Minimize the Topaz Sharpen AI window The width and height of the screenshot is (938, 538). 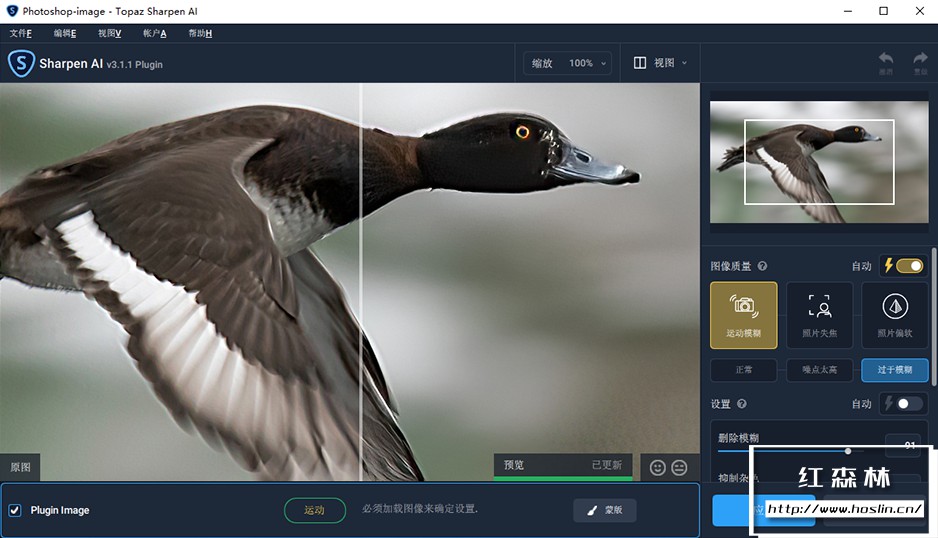coord(848,11)
